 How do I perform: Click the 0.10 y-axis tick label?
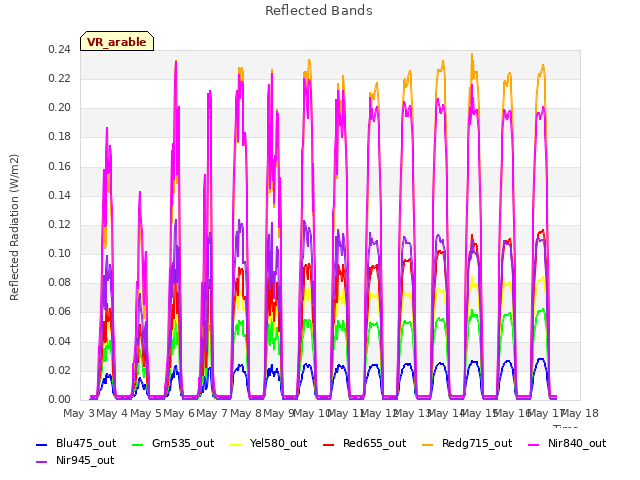tap(60, 253)
